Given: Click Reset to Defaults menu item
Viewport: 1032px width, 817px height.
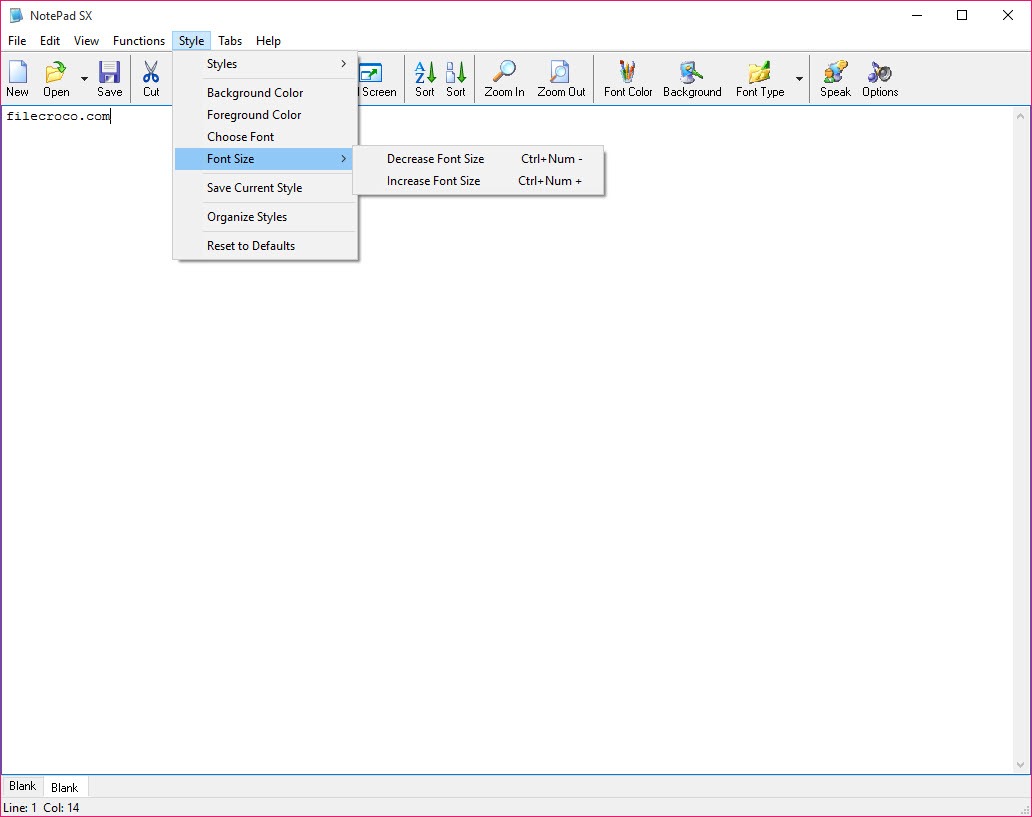Looking at the screenshot, I should click(x=251, y=246).
